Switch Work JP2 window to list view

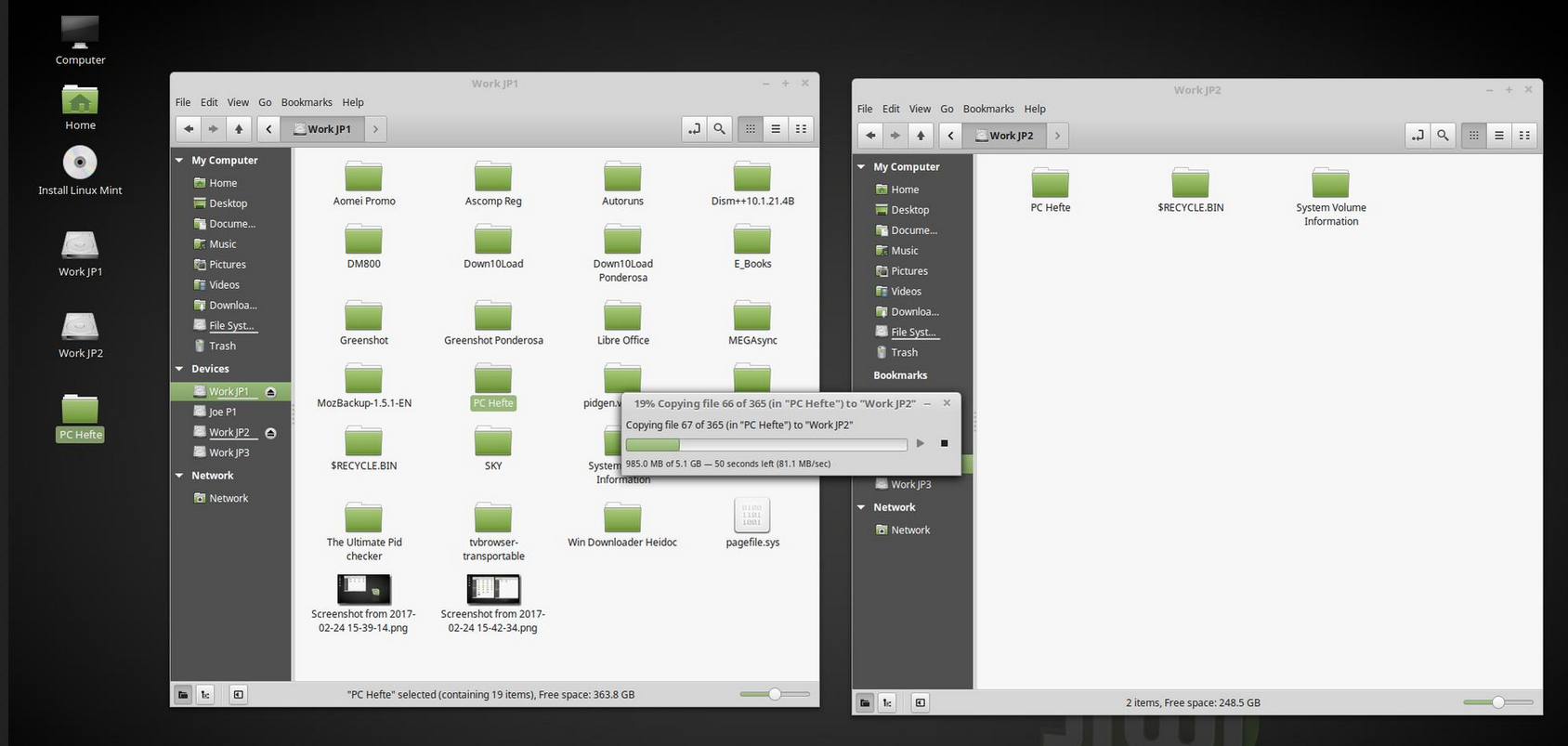tap(1499, 136)
